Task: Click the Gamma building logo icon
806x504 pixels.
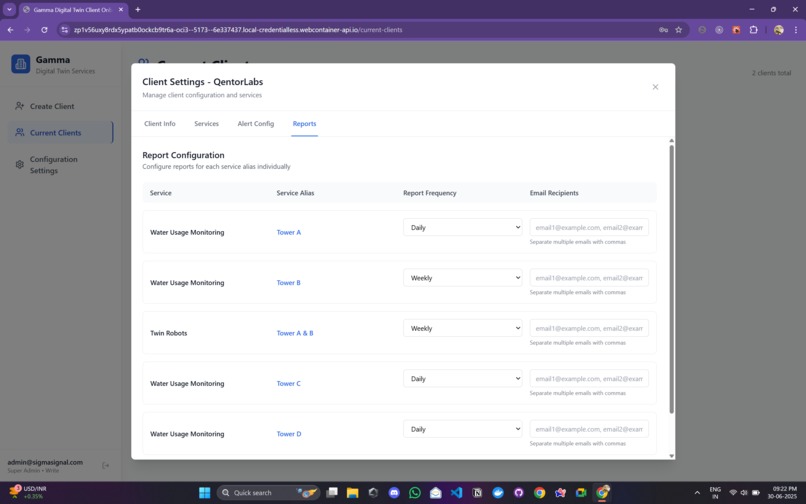Action: tap(21, 64)
